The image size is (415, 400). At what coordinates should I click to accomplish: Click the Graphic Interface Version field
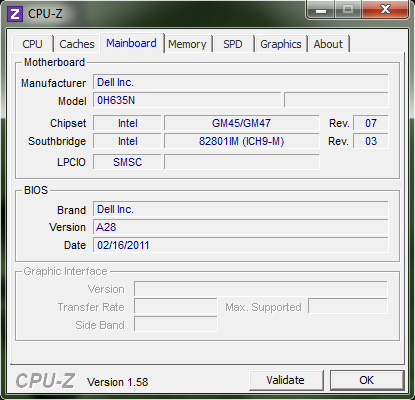pos(261,289)
